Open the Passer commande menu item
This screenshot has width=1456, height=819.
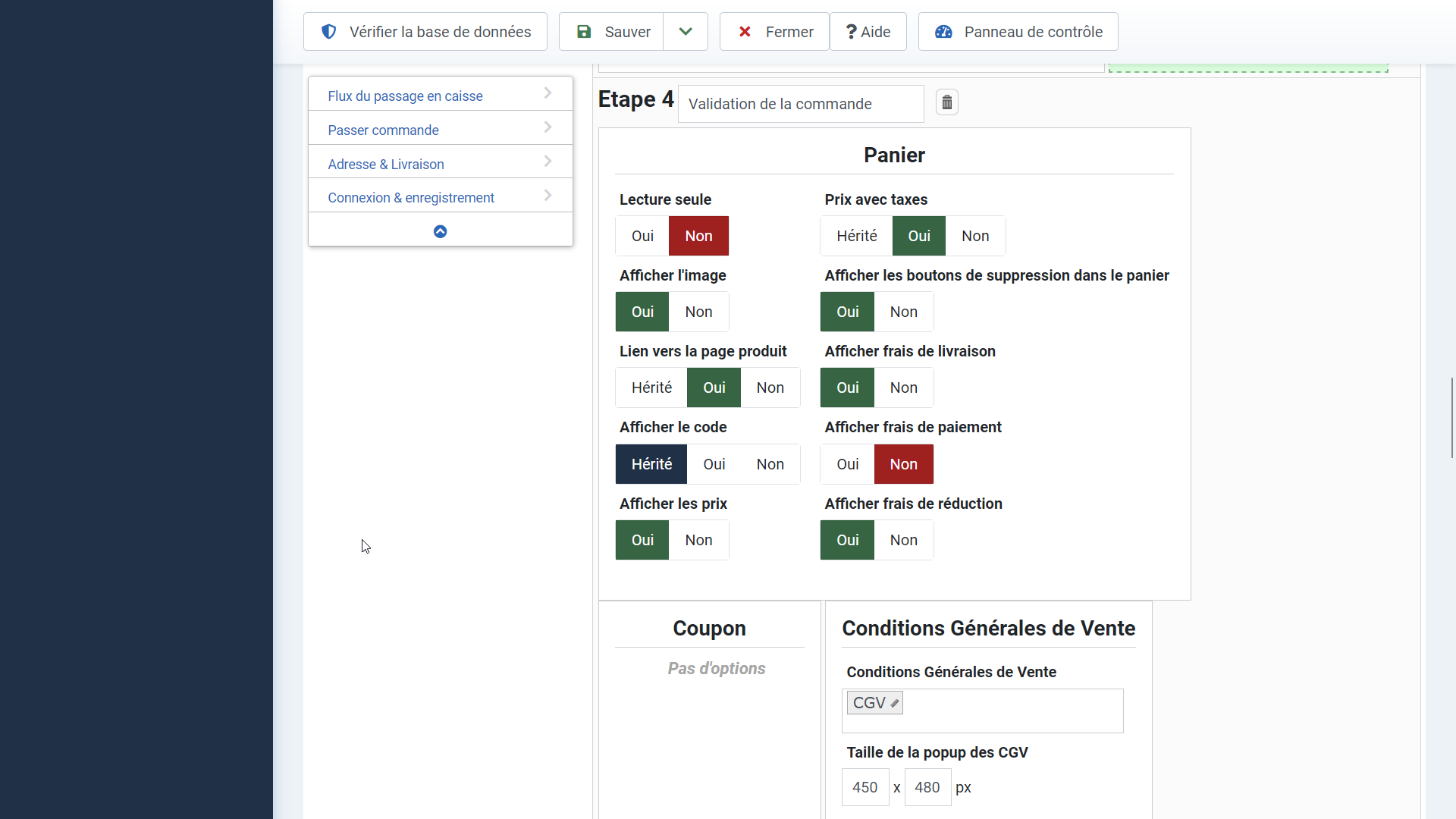point(383,130)
